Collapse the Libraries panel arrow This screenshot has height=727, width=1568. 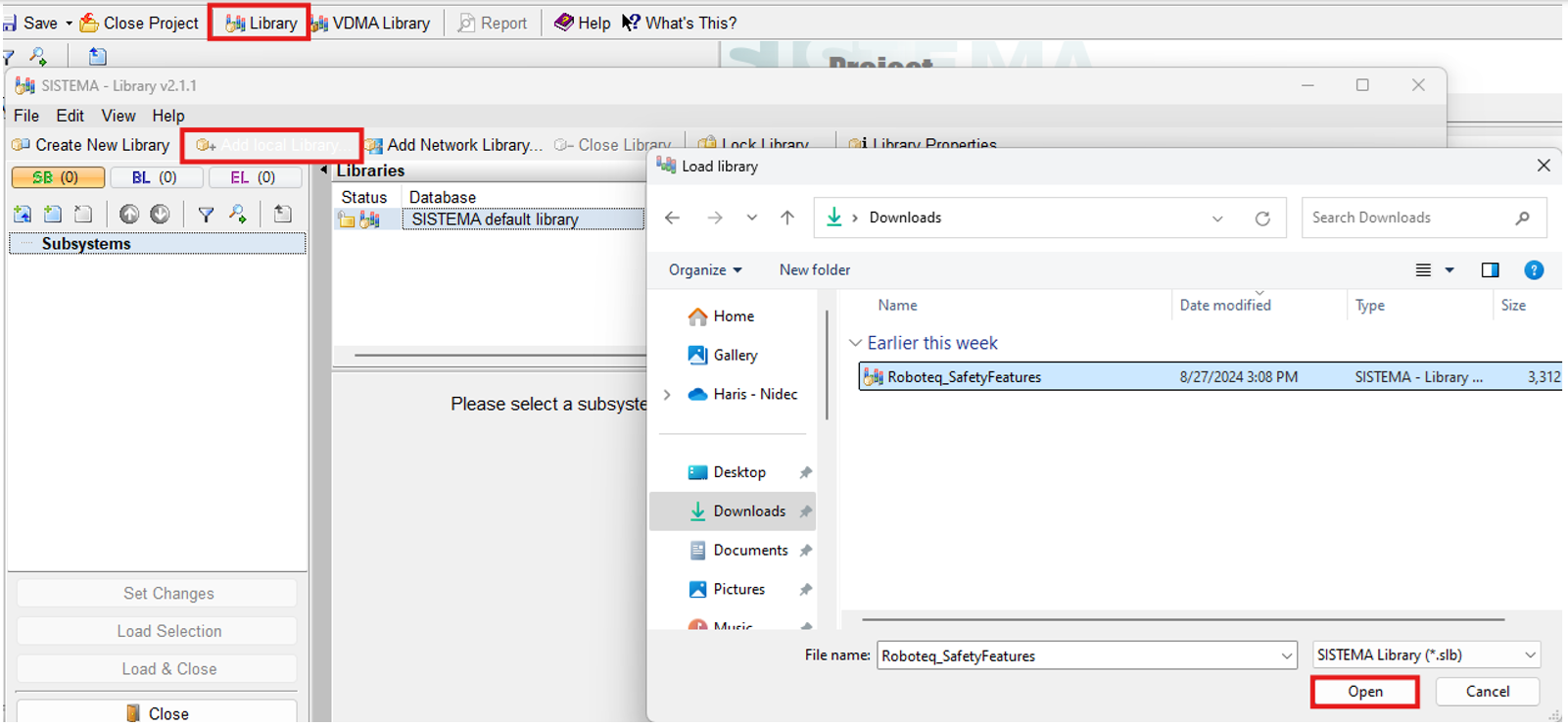pyautogui.click(x=324, y=170)
